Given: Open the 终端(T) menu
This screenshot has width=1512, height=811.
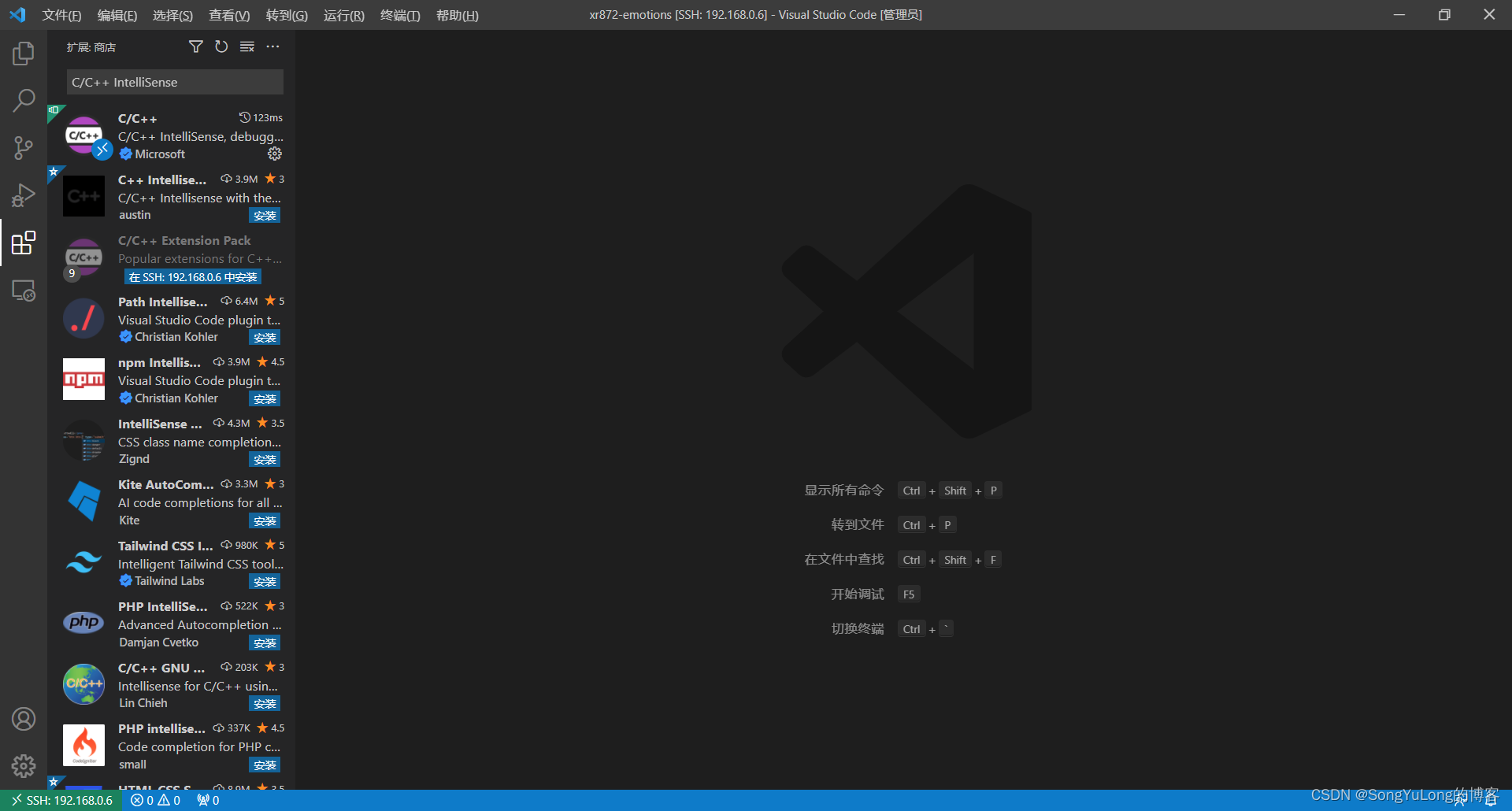Looking at the screenshot, I should click(400, 15).
